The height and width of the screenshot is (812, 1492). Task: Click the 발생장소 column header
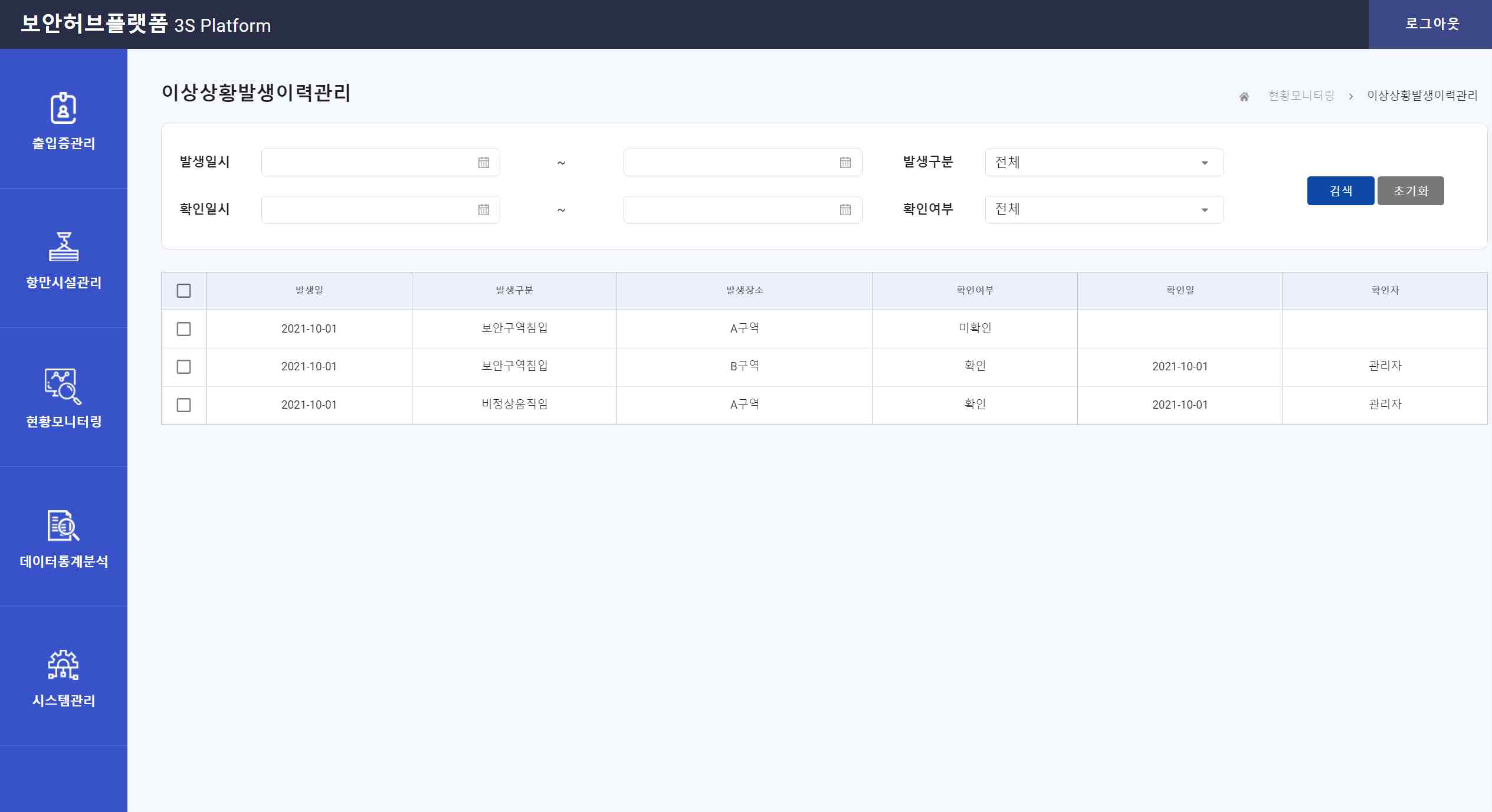tap(745, 290)
